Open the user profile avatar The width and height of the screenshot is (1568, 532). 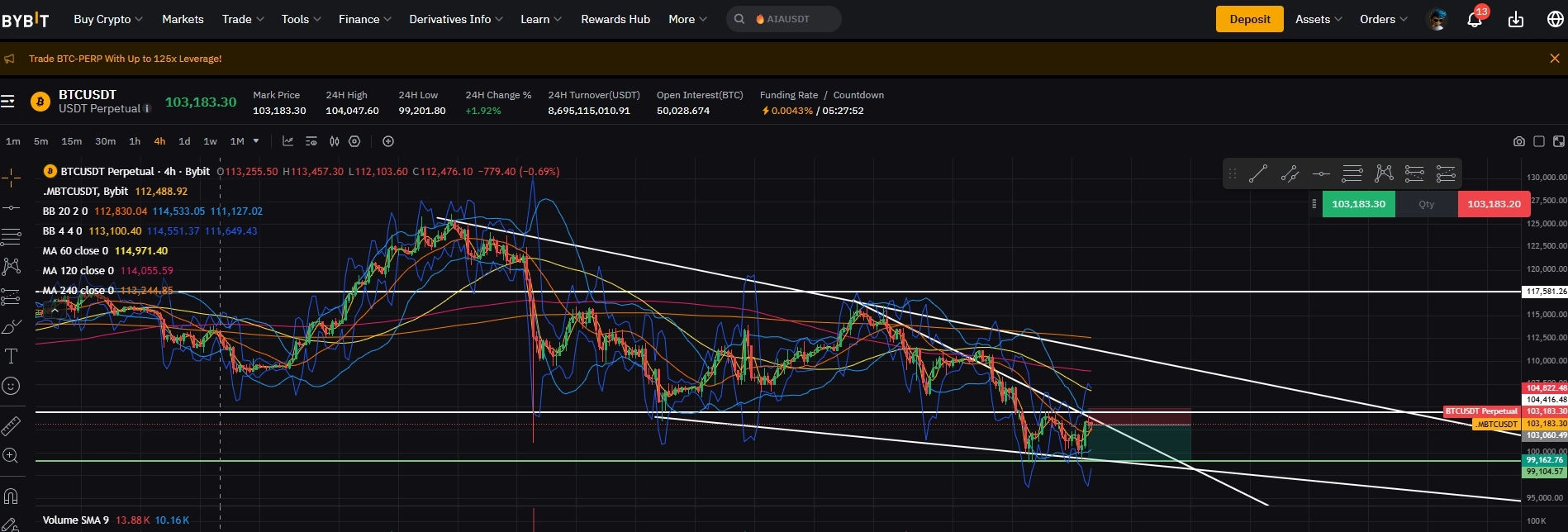1437,19
